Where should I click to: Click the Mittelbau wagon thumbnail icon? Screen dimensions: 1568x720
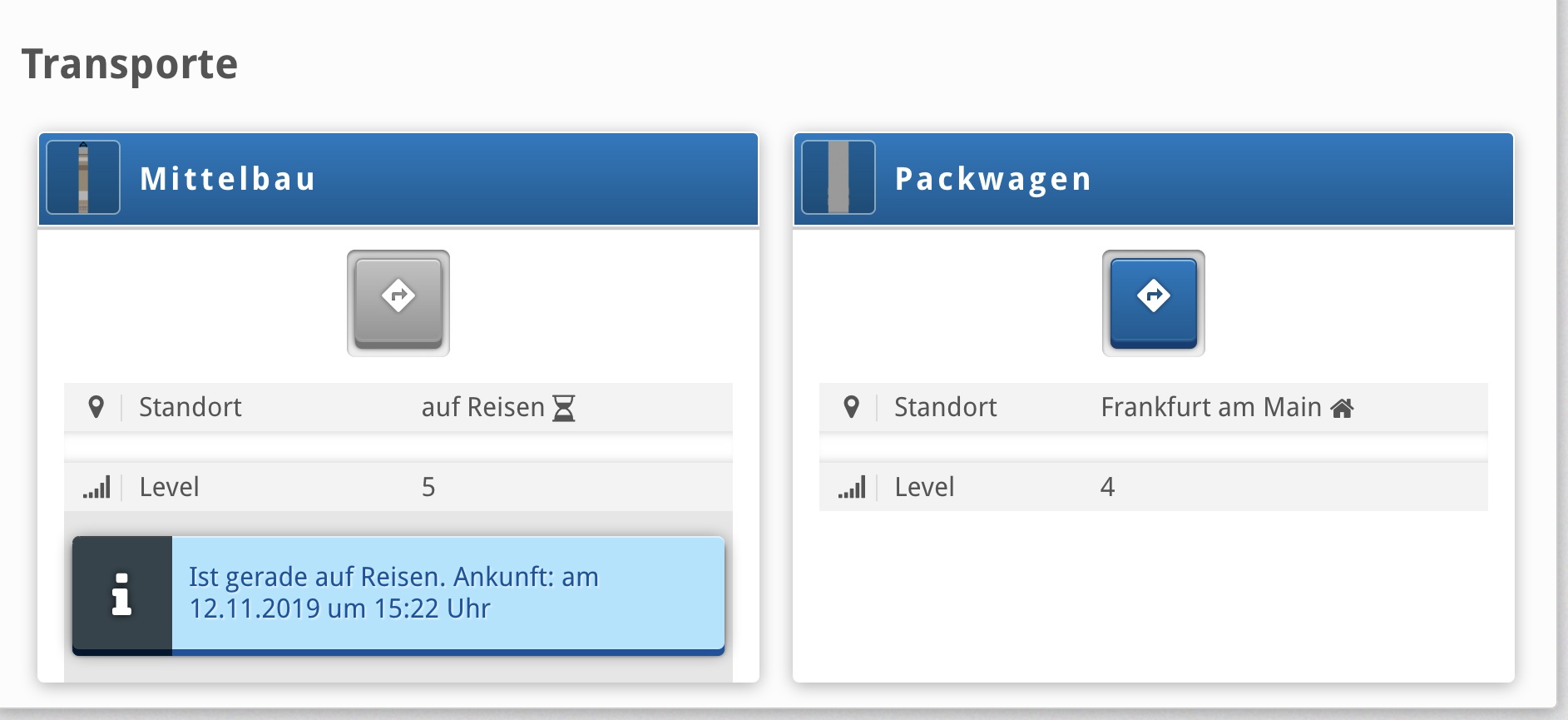(83, 177)
